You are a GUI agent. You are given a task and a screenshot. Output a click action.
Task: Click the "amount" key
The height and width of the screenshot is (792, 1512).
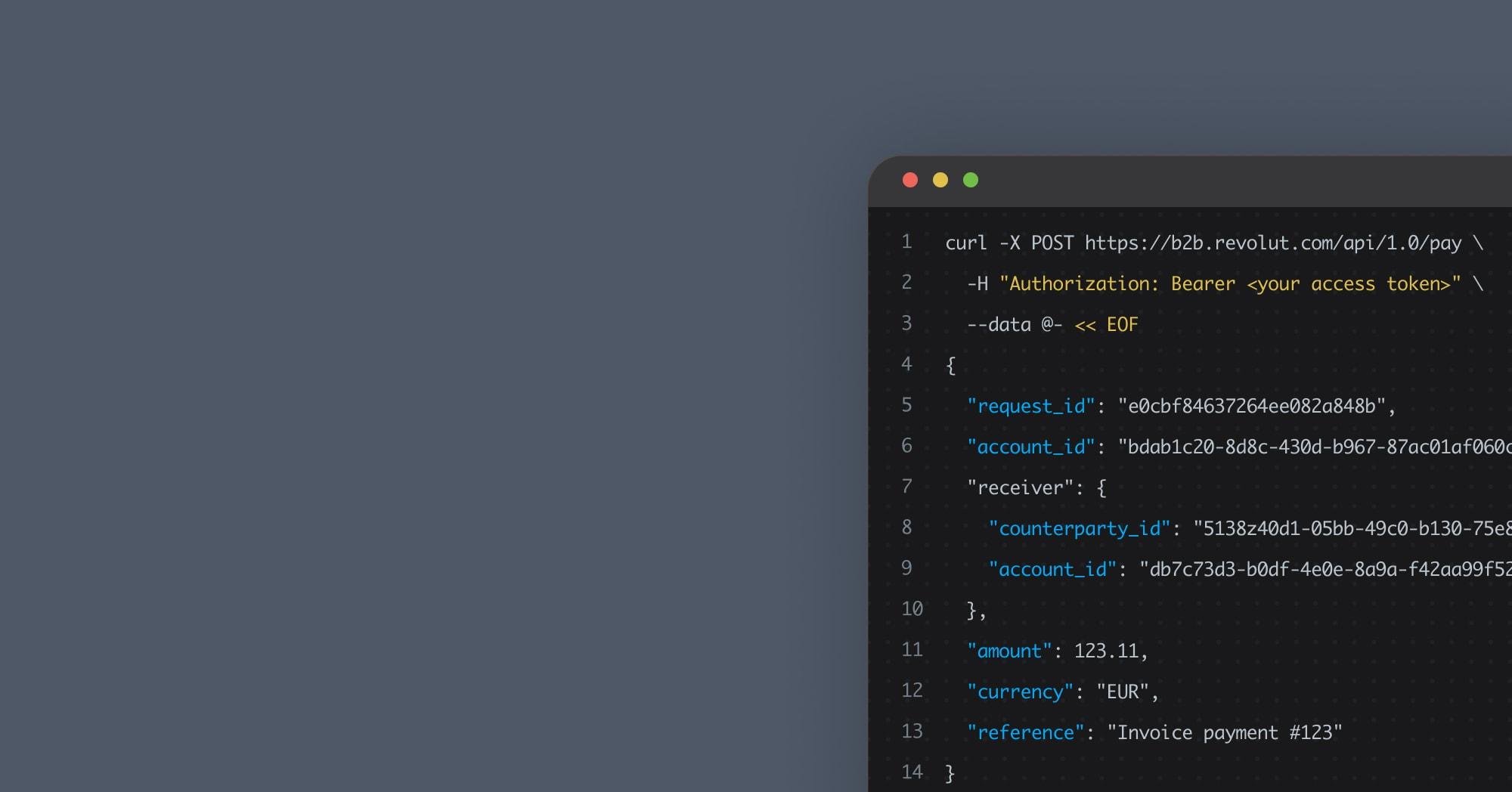point(1009,651)
